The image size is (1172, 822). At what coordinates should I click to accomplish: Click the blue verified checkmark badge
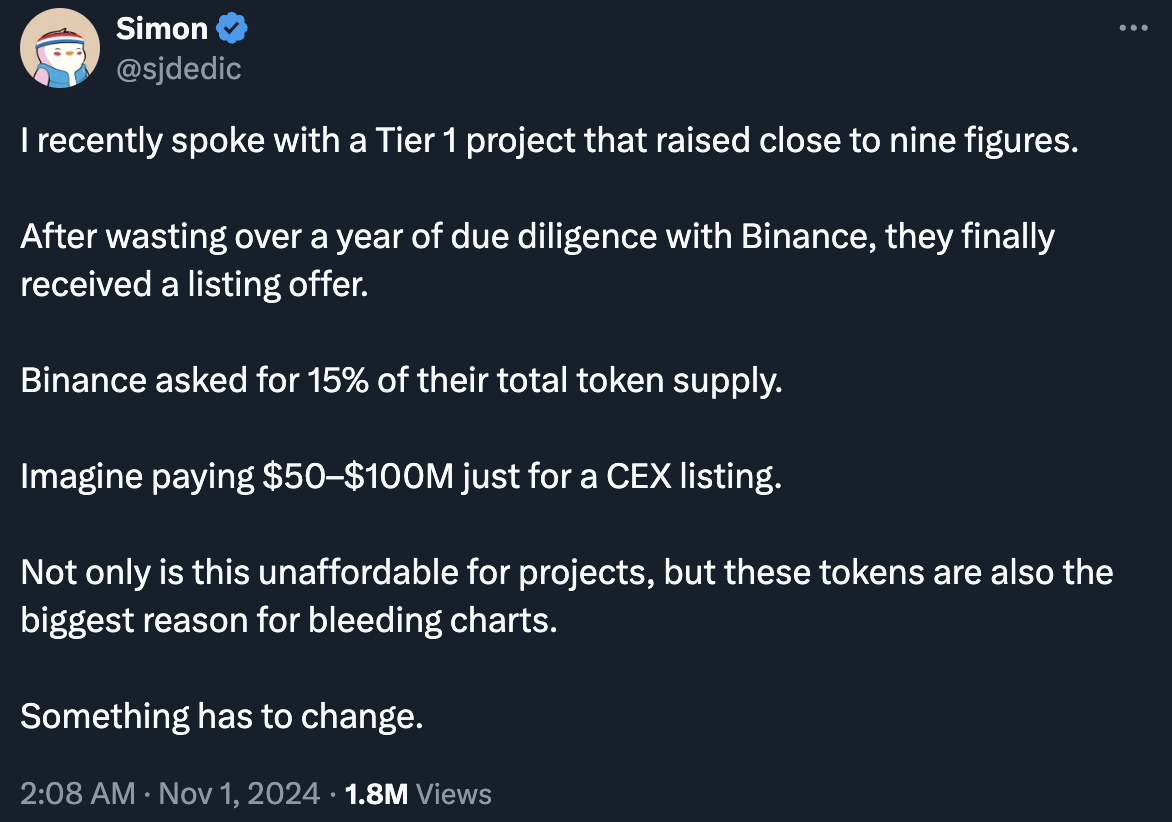[x=232, y=29]
